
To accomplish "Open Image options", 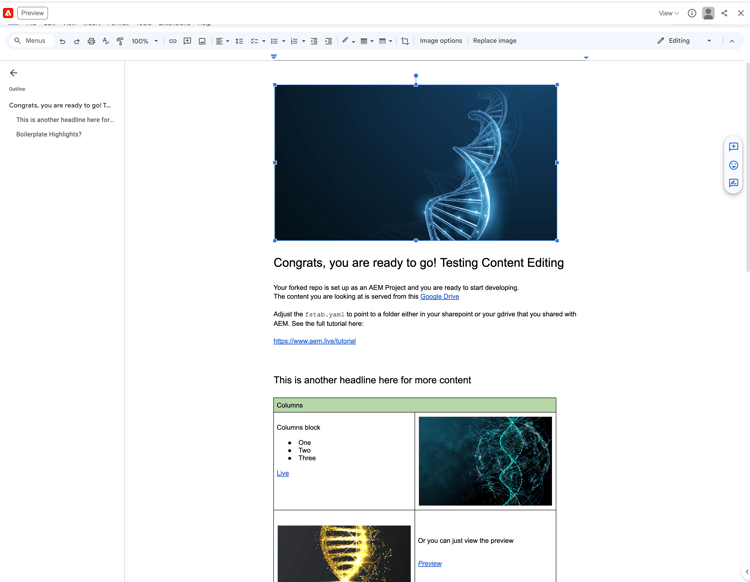I will 441,41.
